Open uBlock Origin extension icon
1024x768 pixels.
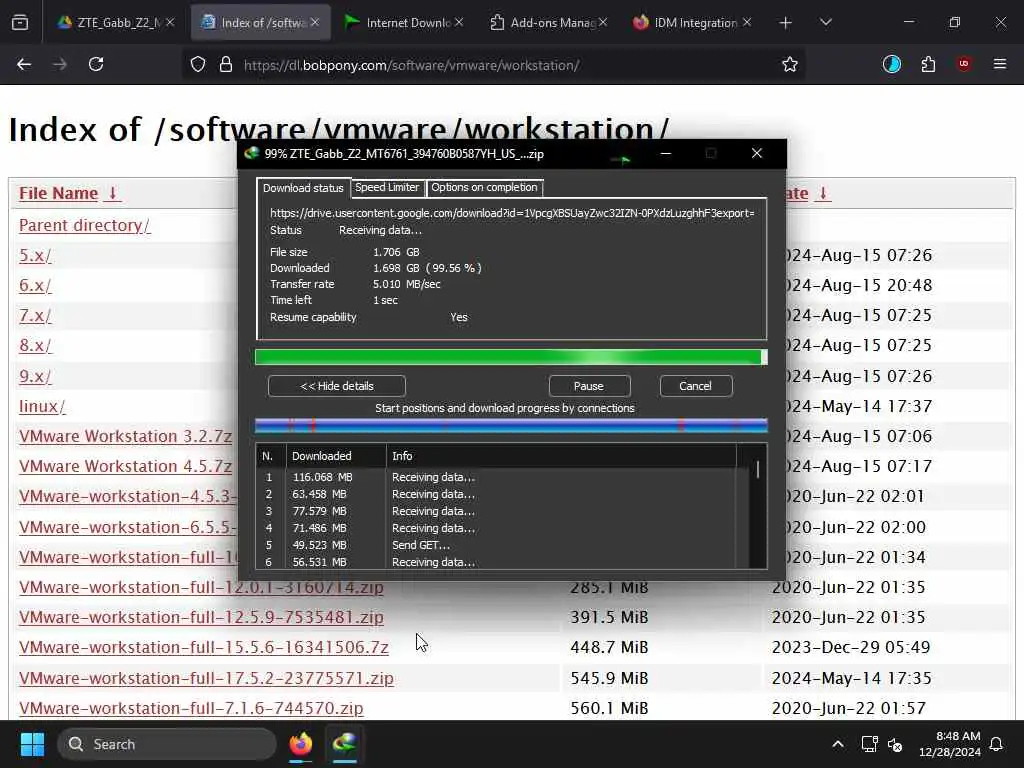964,64
